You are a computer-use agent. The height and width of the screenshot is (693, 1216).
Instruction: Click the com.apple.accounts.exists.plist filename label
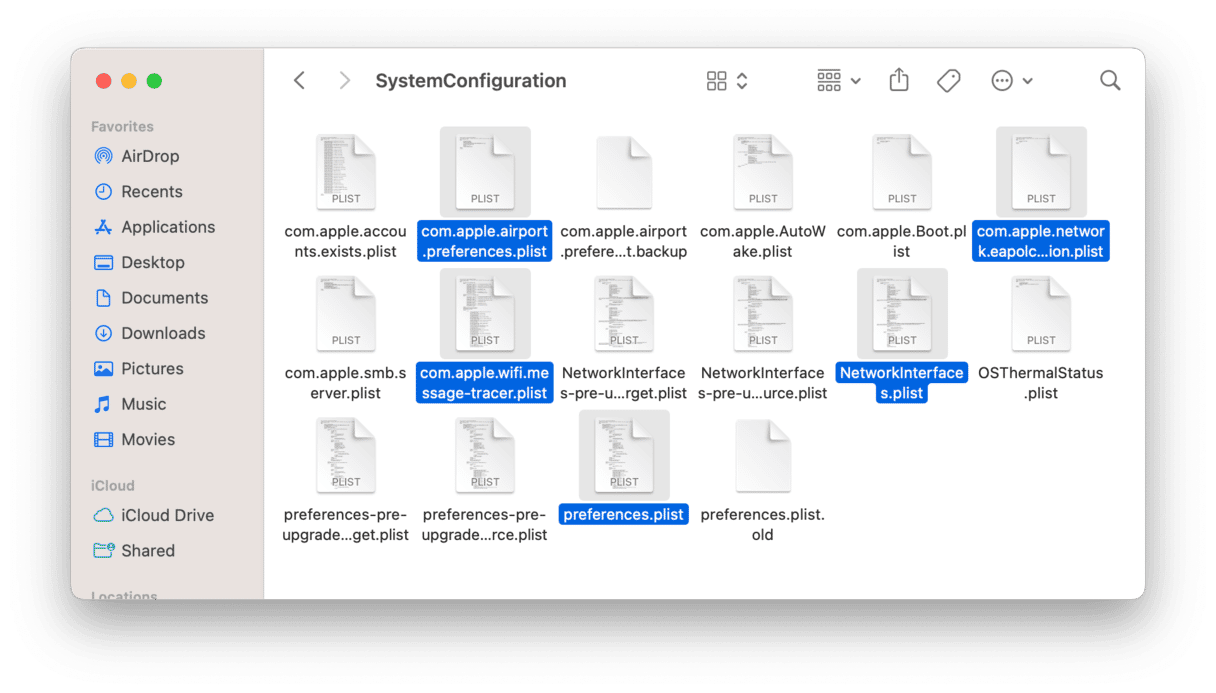346,241
